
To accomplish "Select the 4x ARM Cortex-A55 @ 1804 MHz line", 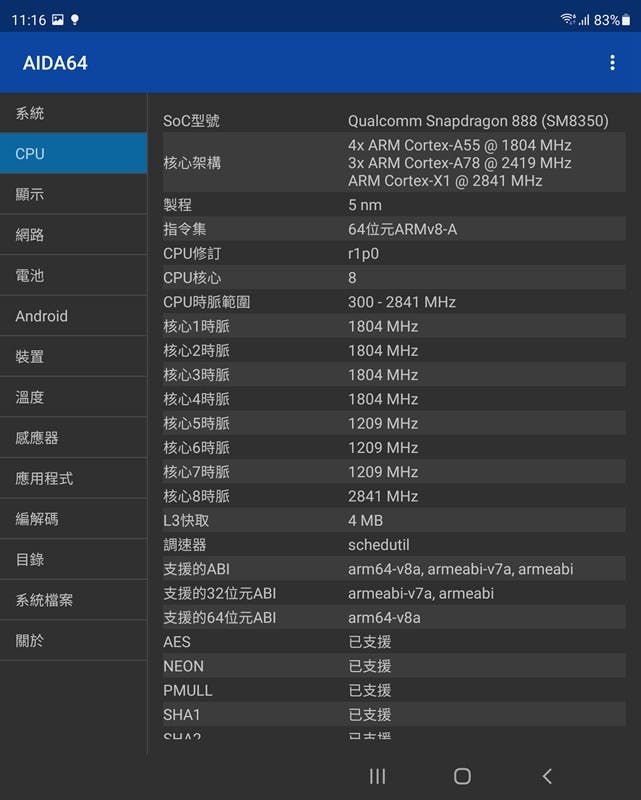I will coord(460,145).
